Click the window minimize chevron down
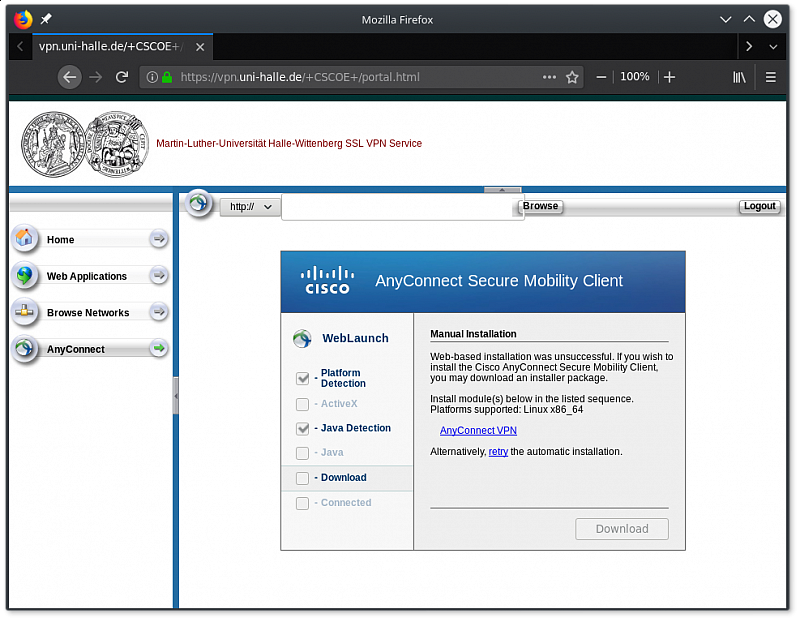This screenshot has width=800, height=622. [725, 19]
